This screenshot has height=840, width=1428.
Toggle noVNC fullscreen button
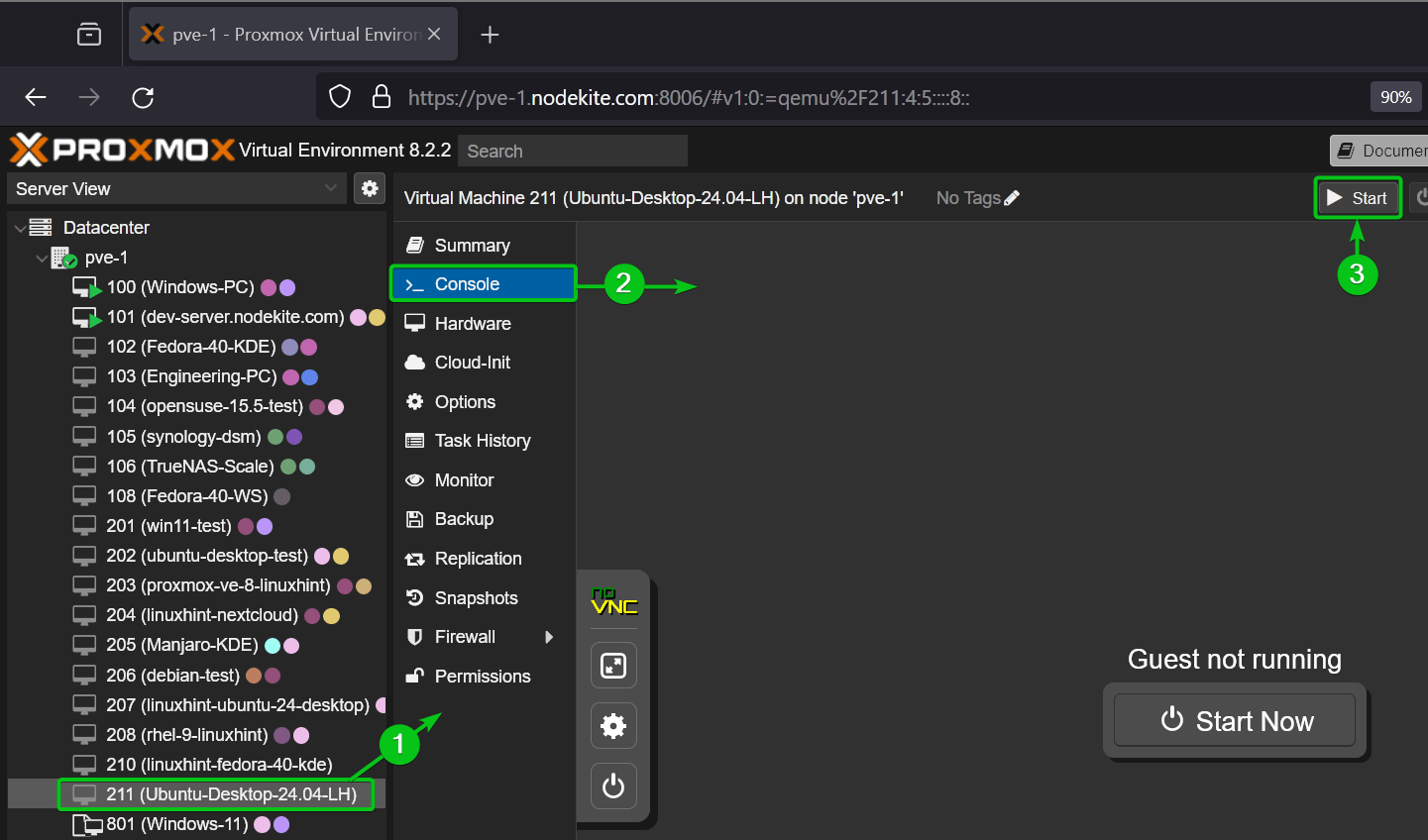[613, 666]
